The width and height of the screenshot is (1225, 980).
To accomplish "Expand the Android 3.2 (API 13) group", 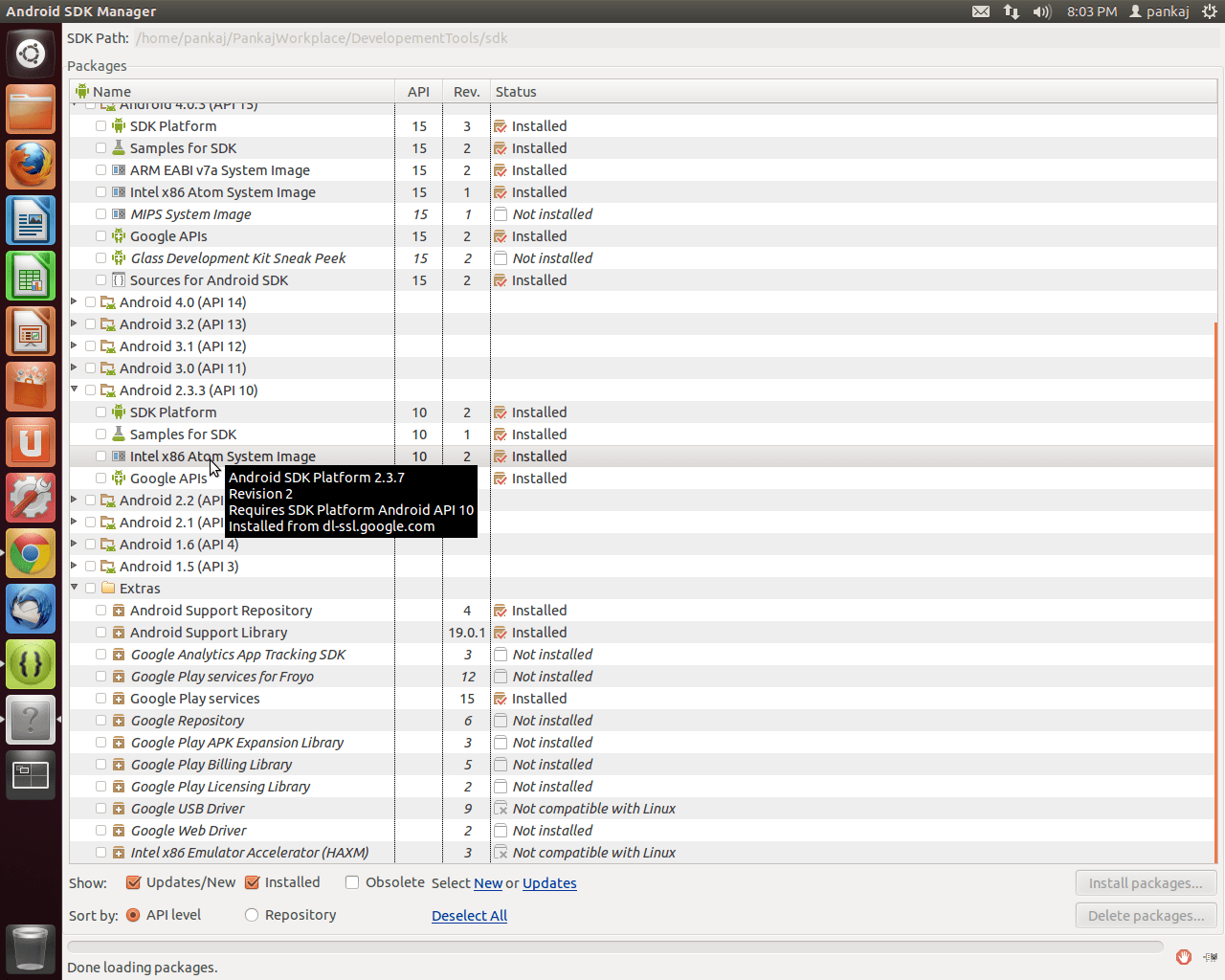I will [75, 323].
